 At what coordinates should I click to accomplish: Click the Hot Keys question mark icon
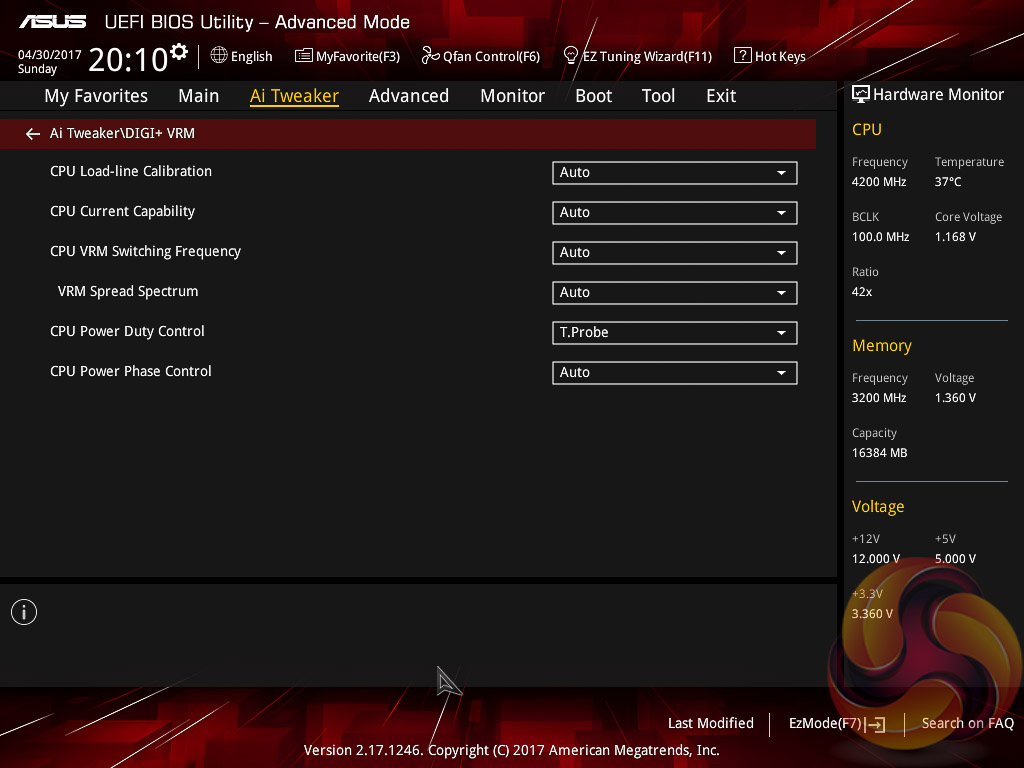tap(743, 56)
